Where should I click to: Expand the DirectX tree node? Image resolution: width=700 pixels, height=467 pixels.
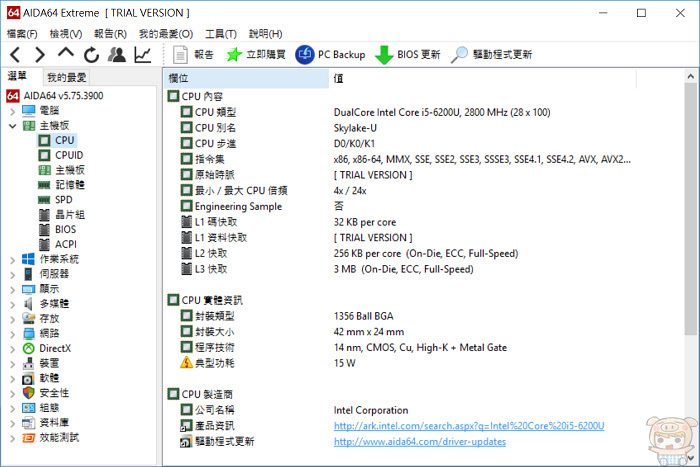pyautogui.click(x=12, y=349)
